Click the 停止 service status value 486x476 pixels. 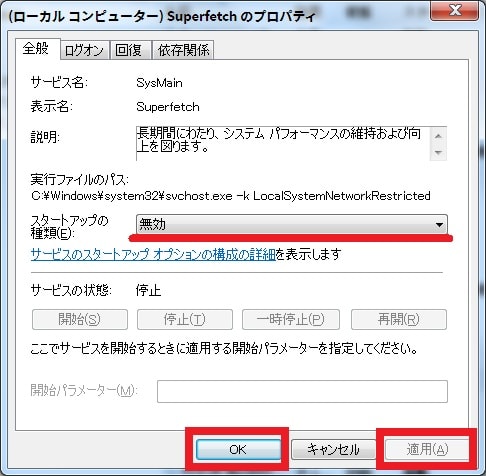click(x=148, y=291)
